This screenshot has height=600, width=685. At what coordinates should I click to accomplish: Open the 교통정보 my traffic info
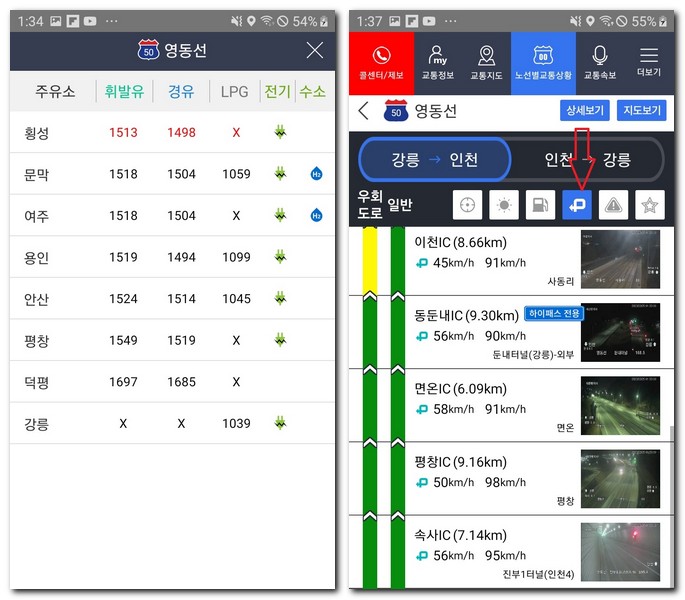click(x=437, y=63)
